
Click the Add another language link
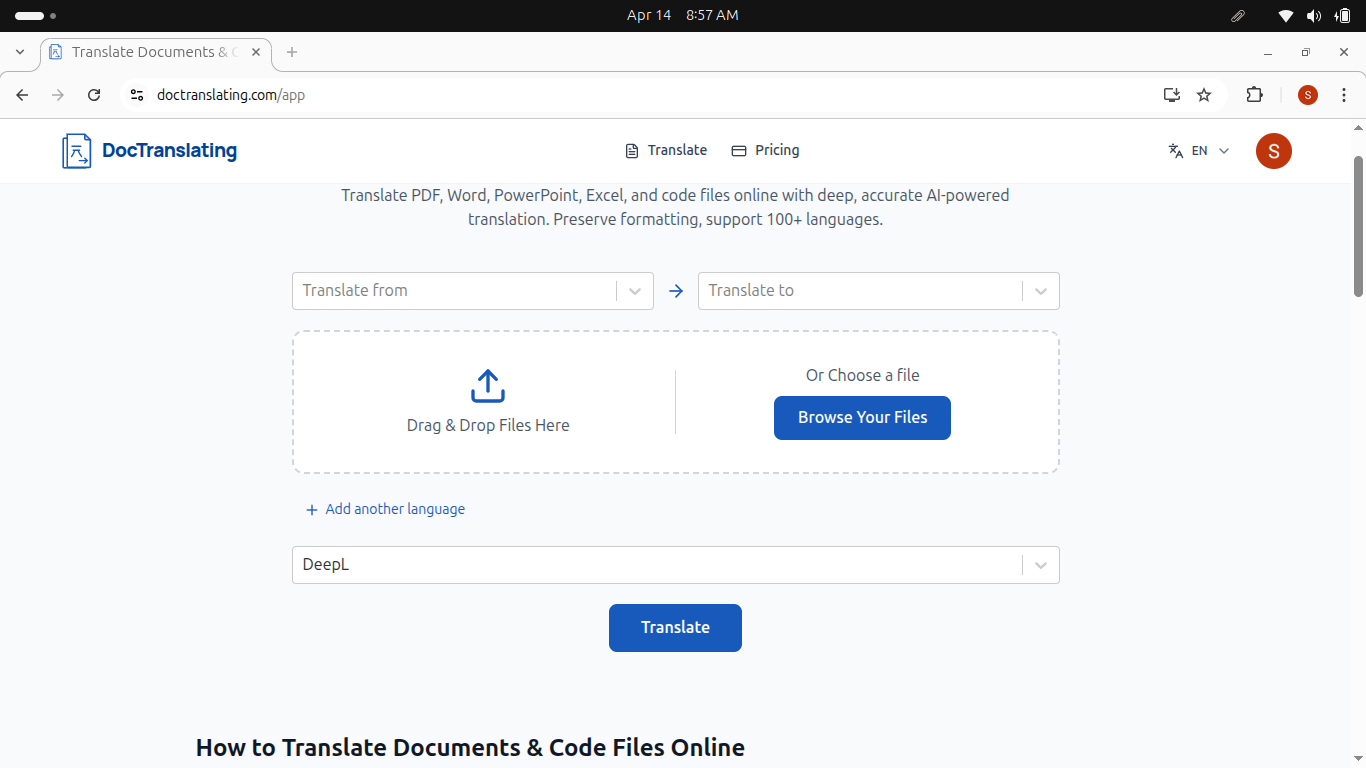(394, 509)
